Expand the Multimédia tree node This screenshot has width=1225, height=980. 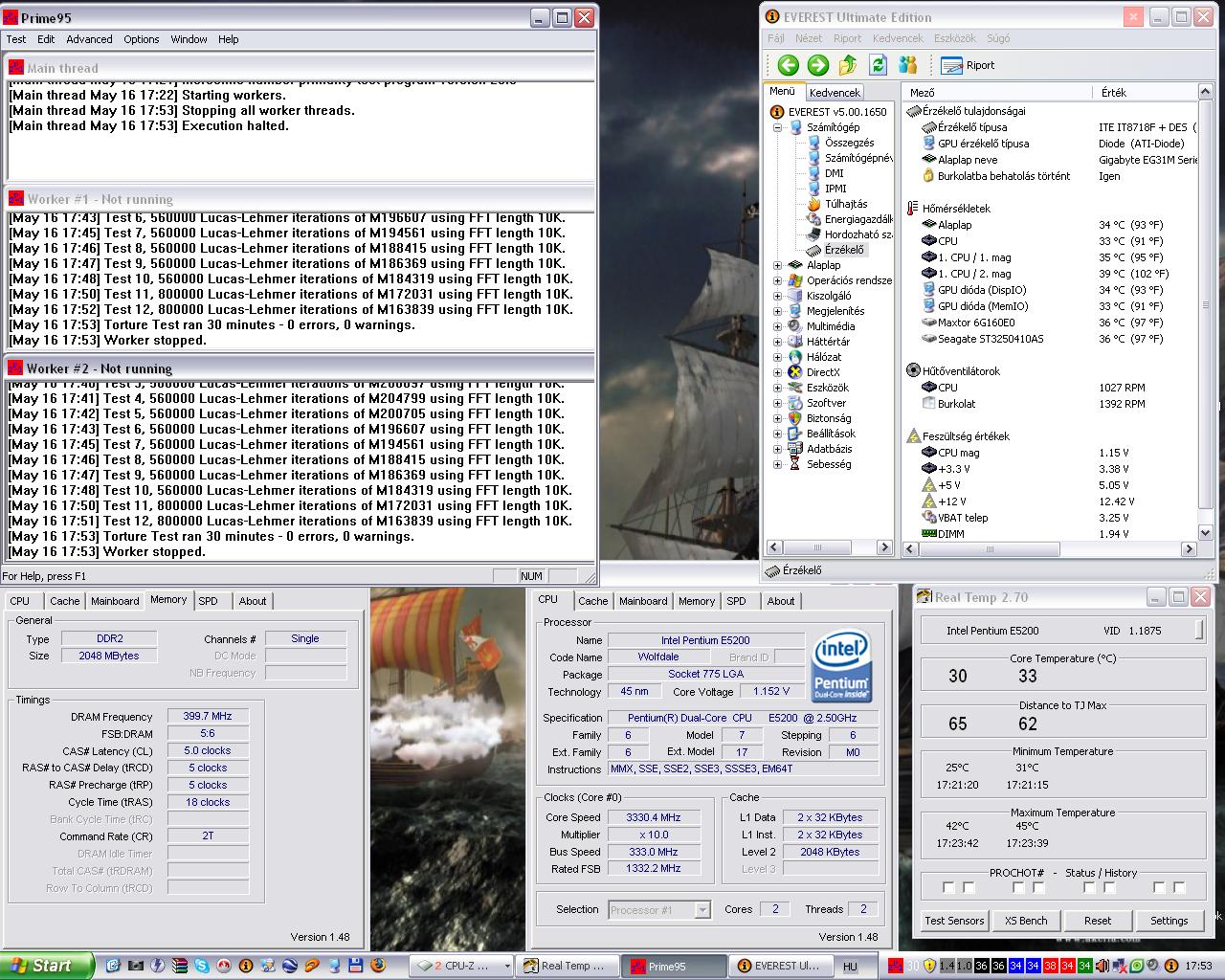coord(777,326)
